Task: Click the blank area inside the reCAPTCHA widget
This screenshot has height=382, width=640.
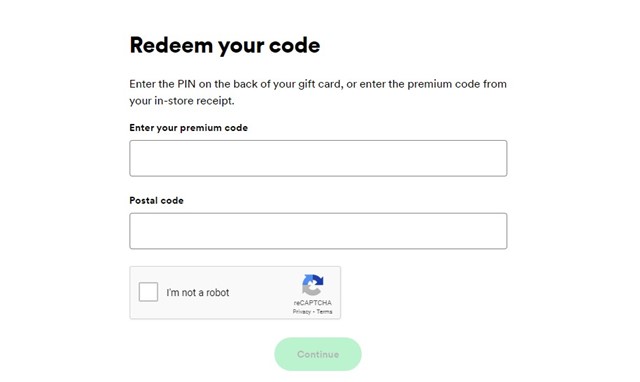Action: tap(261, 293)
